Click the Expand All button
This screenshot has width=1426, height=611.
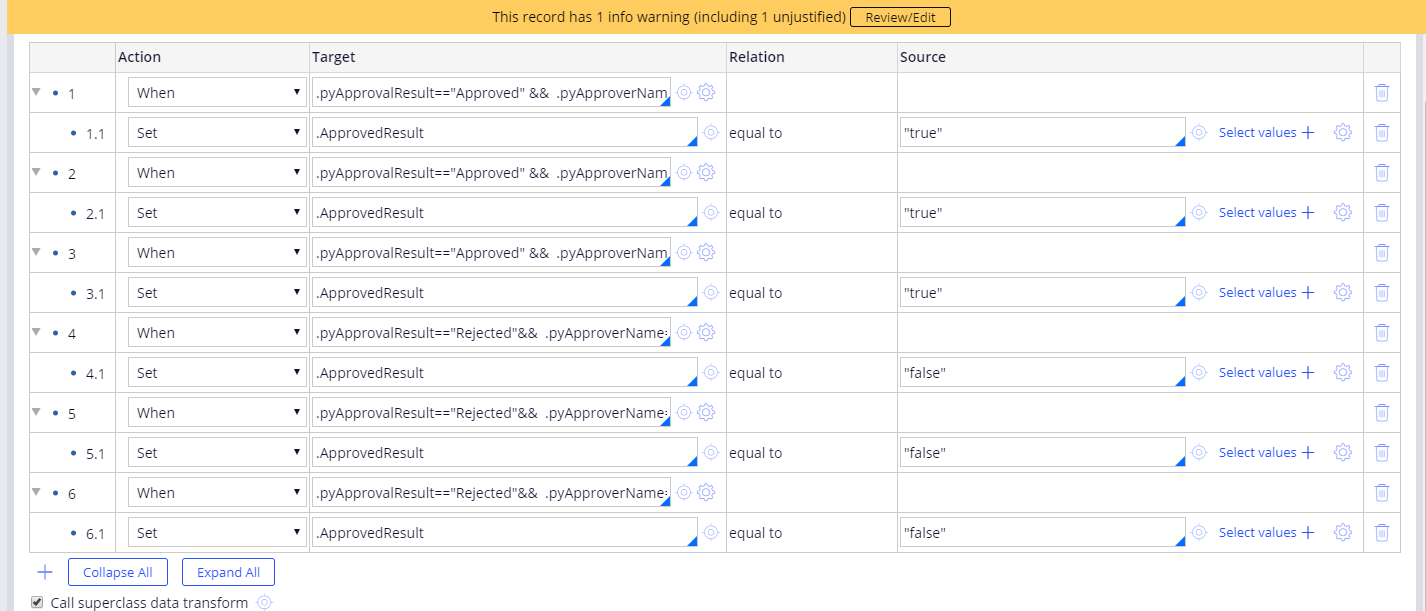tap(228, 572)
